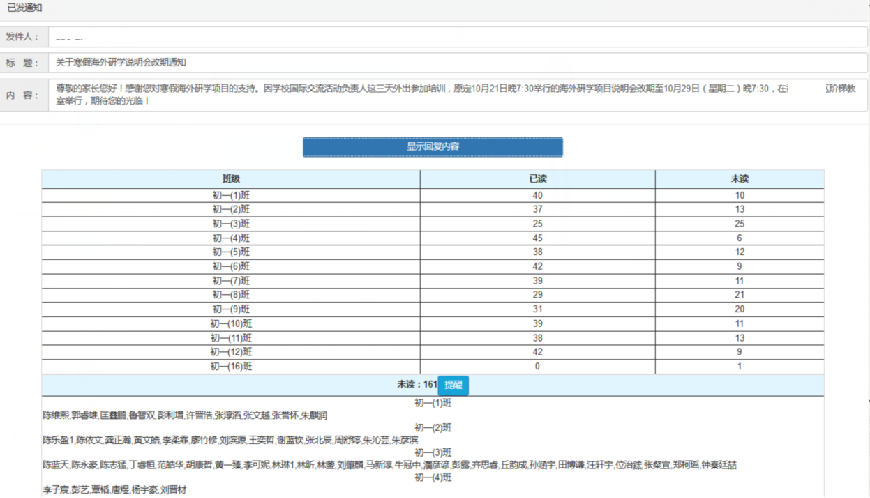Viewport: 870px width, 498px height.
Task: Click read count 39 for 初一(10)班
Action: [x=537, y=324]
